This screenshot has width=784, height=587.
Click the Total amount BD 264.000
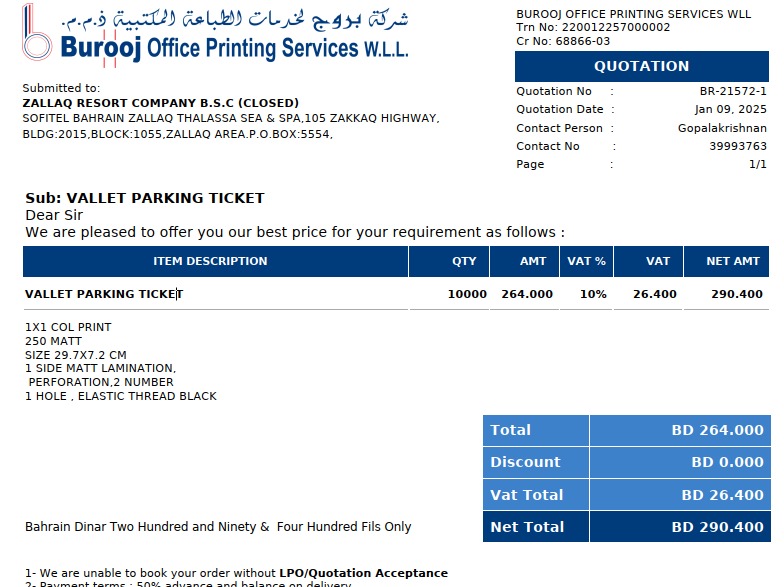pyautogui.click(x=717, y=430)
